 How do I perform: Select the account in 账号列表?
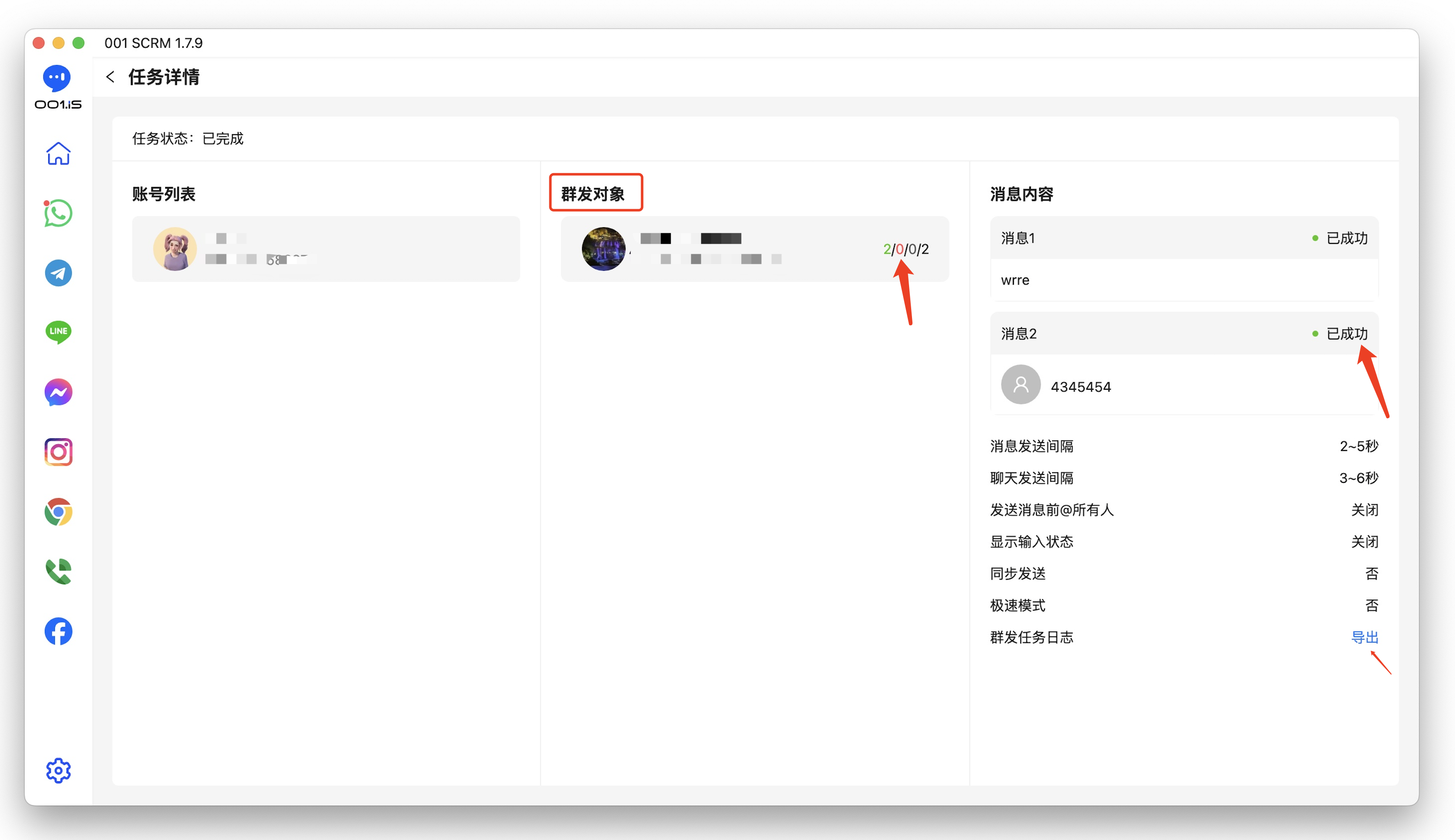click(326, 249)
